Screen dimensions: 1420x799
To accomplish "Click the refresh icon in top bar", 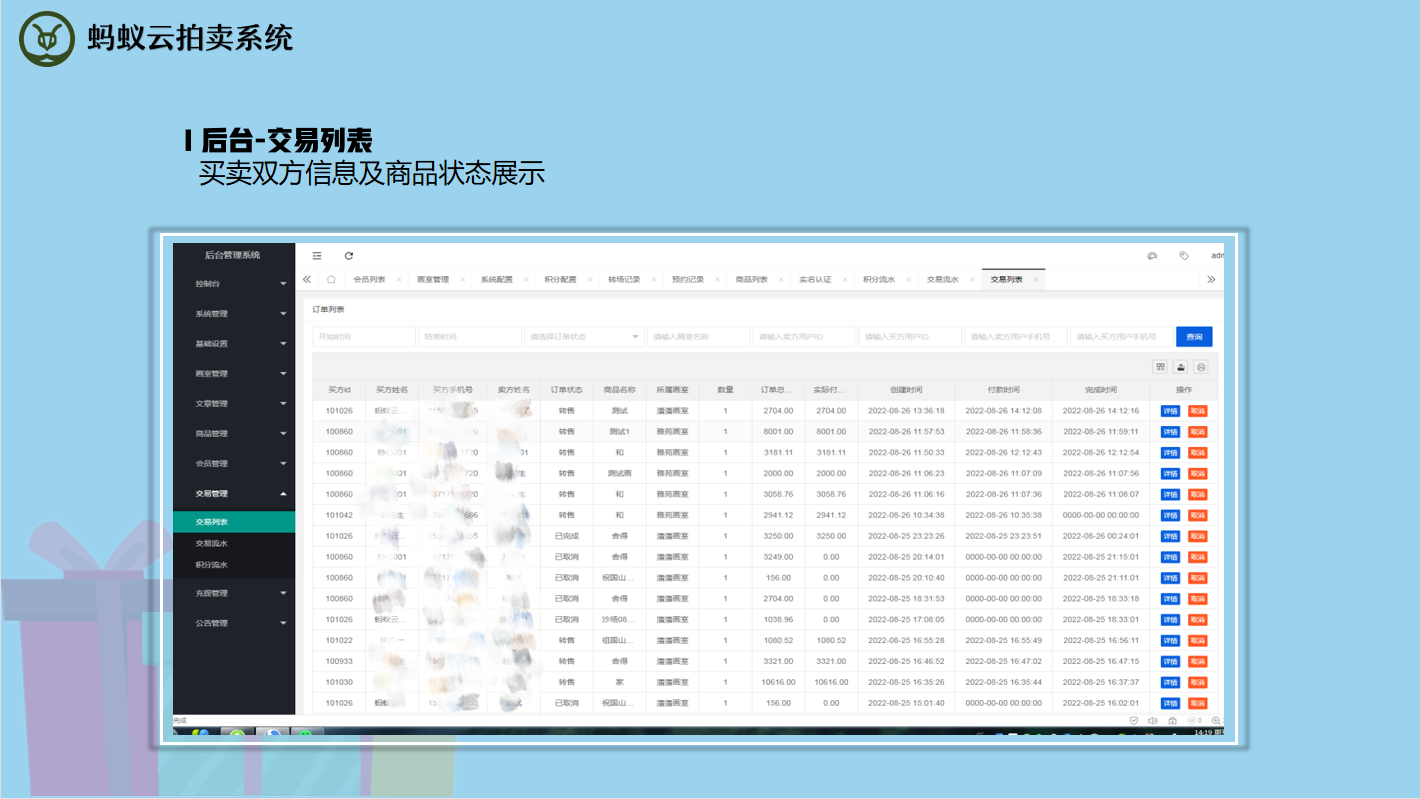I will click(349, 256).
